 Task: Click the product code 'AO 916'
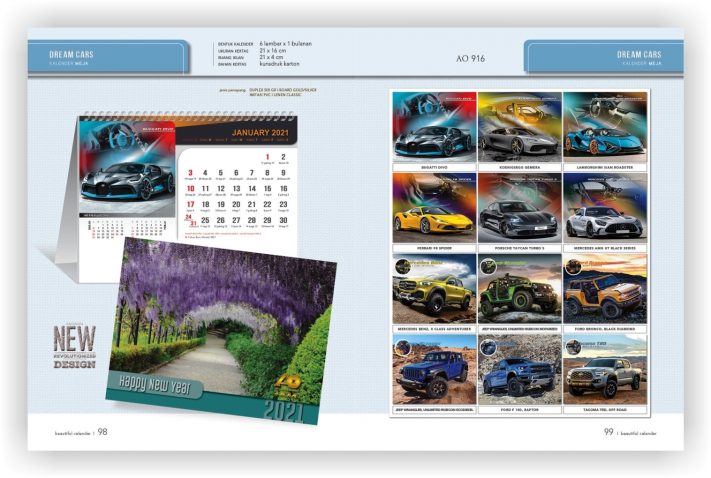(x=470, y=59)
